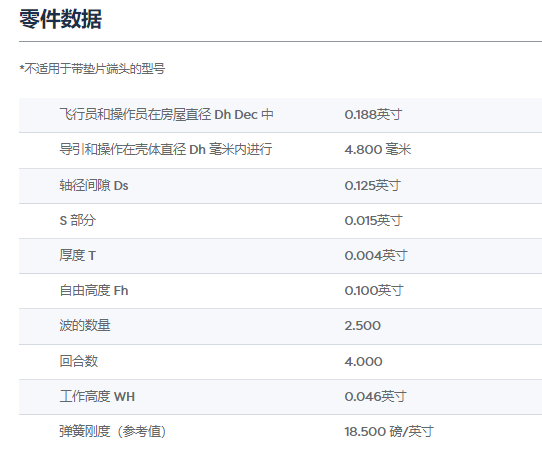The height and width of the screenshot is (464, 542).
Task: Select the 18.500 磅/英寸 spring rate value
Action: (x=389, y=431)
